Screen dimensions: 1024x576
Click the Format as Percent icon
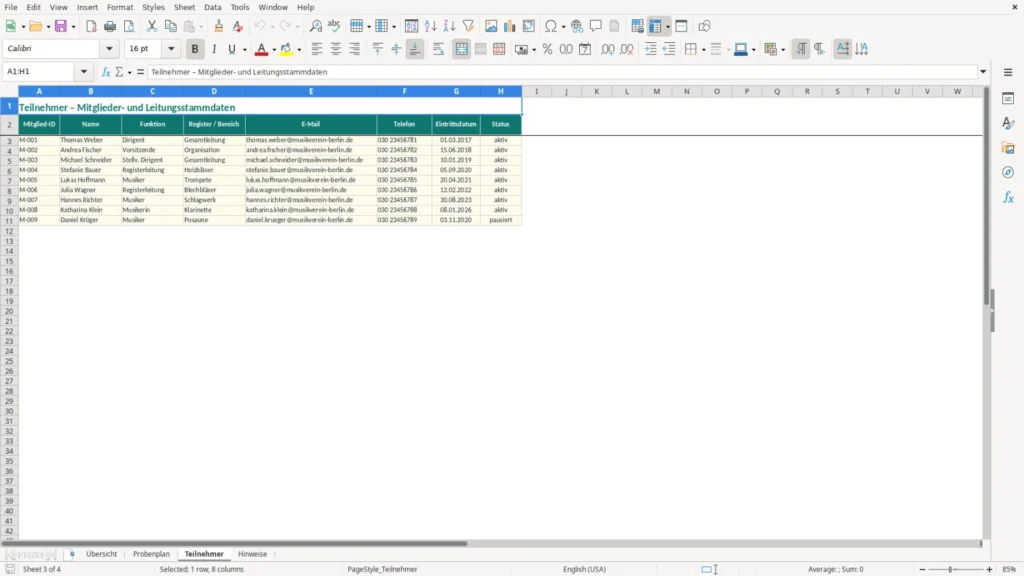pos(547,49)
